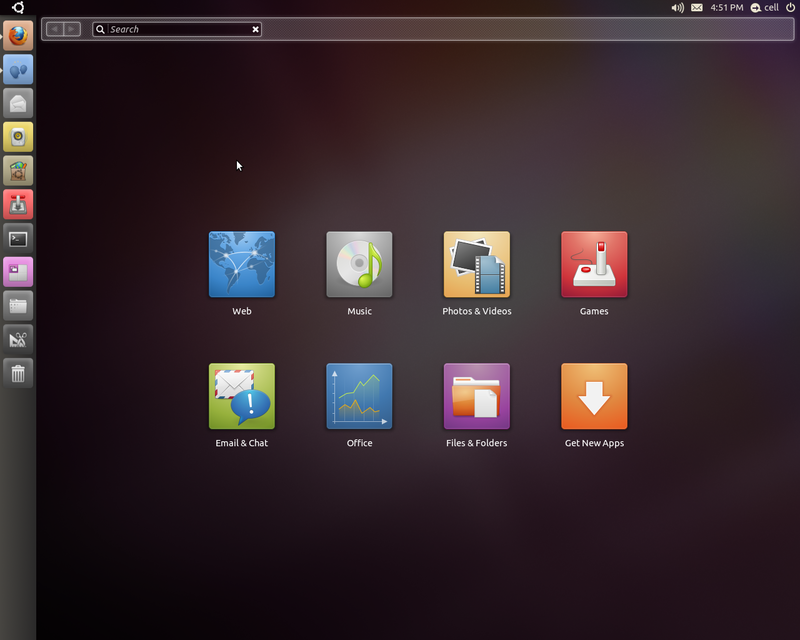
Task: Open the Email & Chat category
Action: click(242, 396)
